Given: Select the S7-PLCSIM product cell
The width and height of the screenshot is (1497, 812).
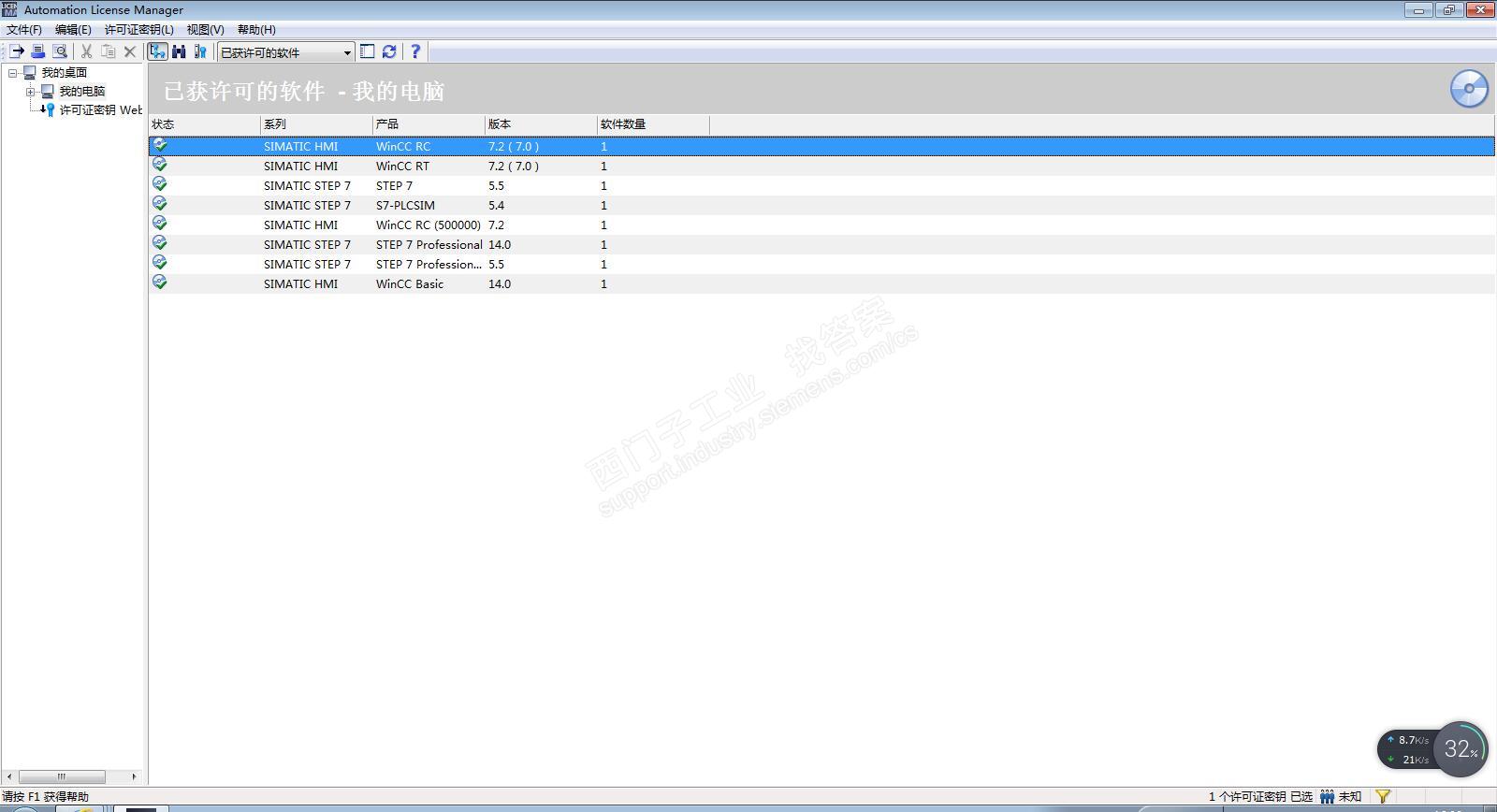Looking at the screenshot, I should click(x=405, y=205).
